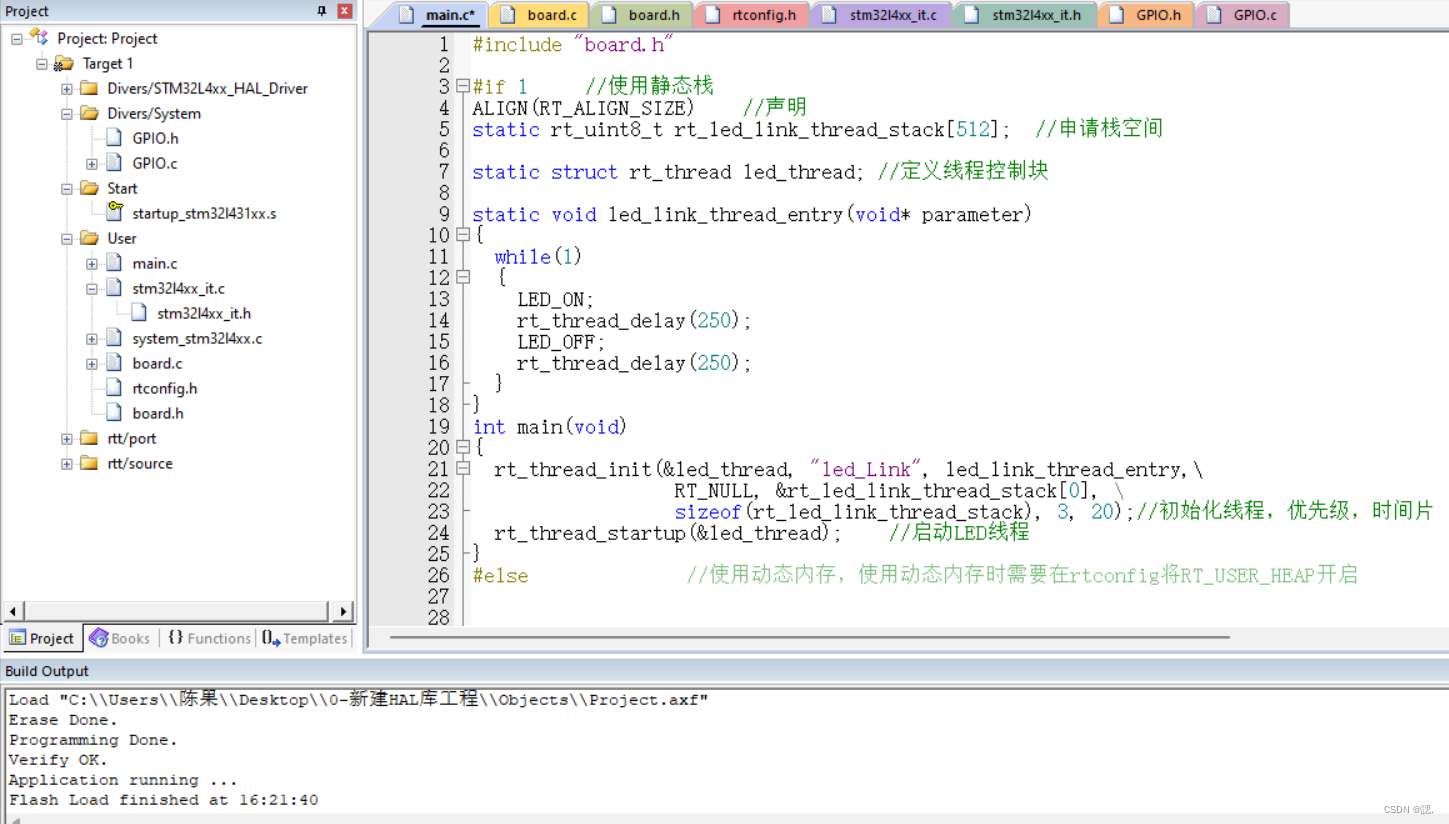Click the document icon on the main.c tab
The image size is (1449, 824).
coord(405,15)
